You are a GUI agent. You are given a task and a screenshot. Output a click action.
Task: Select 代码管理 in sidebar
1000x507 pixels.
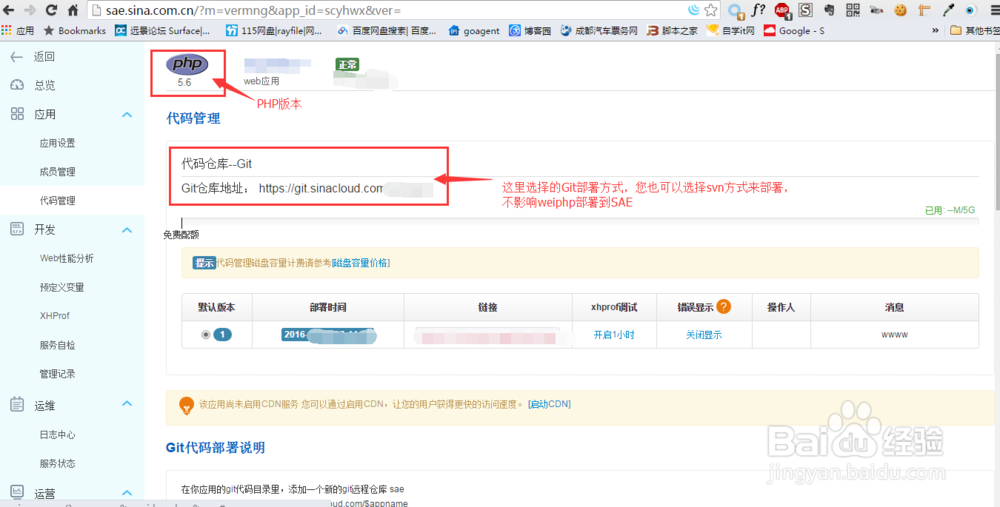click(x=57, y=200)
